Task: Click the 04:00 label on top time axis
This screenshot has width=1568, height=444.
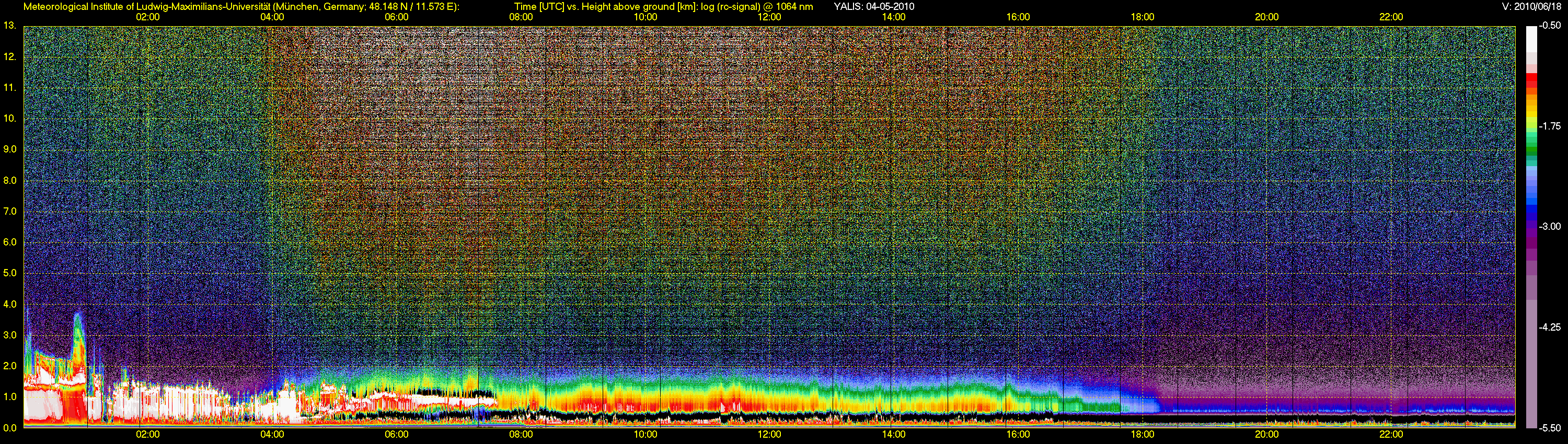Action: tap(272, 17)
